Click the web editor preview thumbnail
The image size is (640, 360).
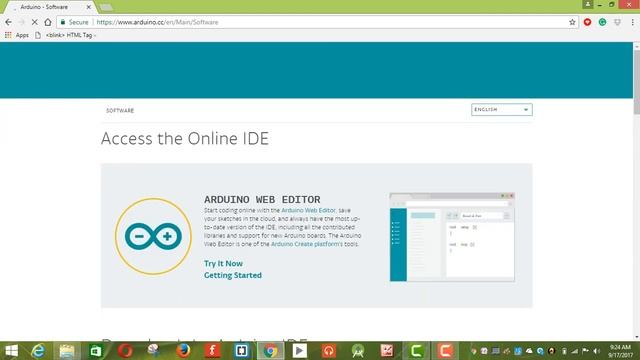pos(452,237)
